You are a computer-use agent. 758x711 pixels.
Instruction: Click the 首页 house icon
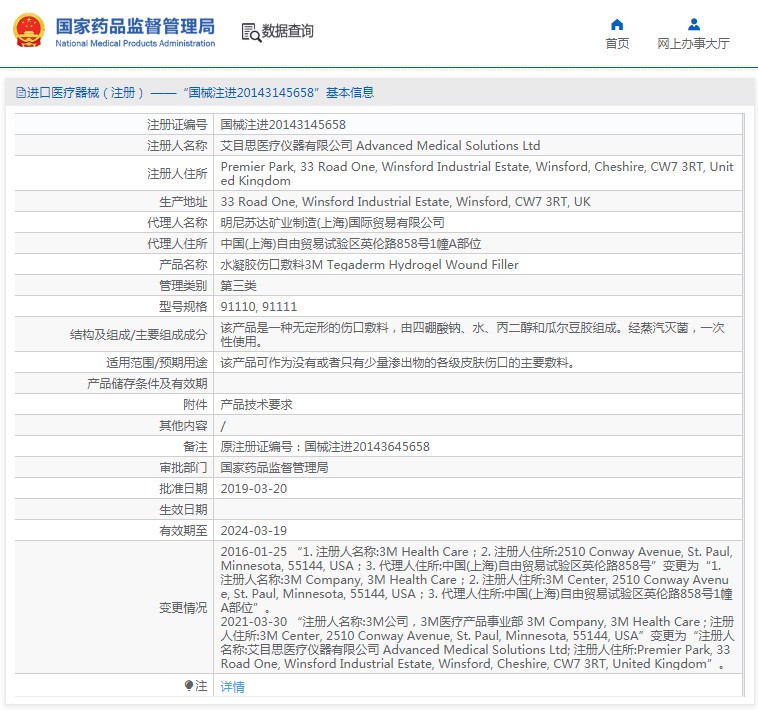click(617, 25)
